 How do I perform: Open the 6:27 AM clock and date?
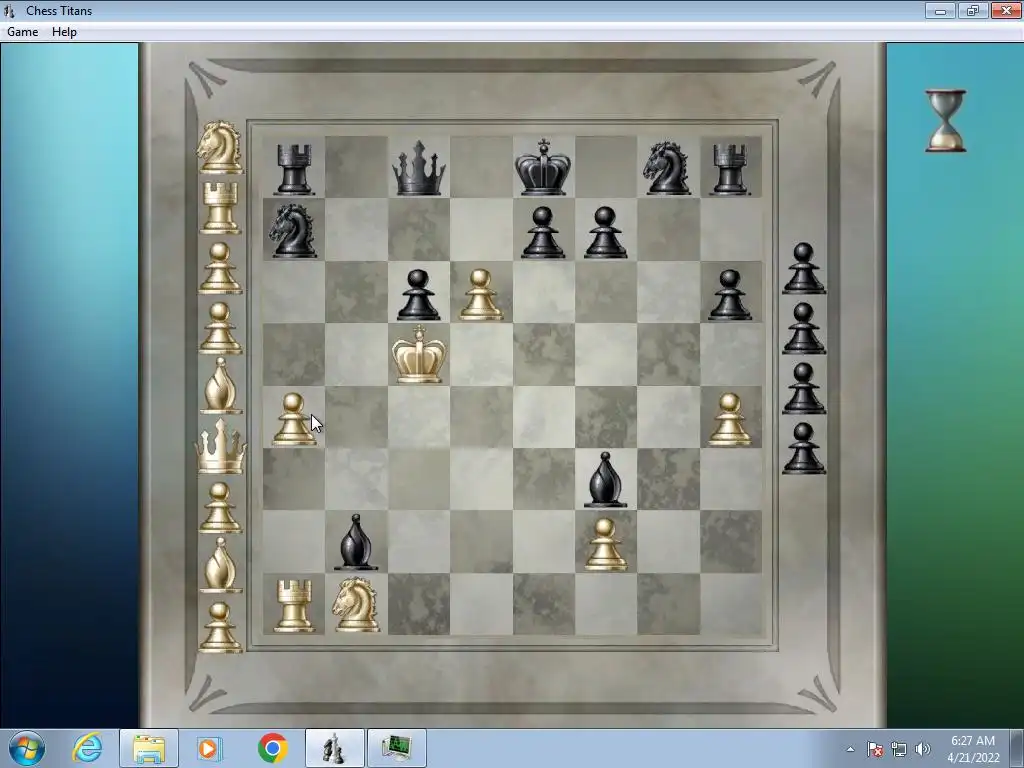(972, 749)
